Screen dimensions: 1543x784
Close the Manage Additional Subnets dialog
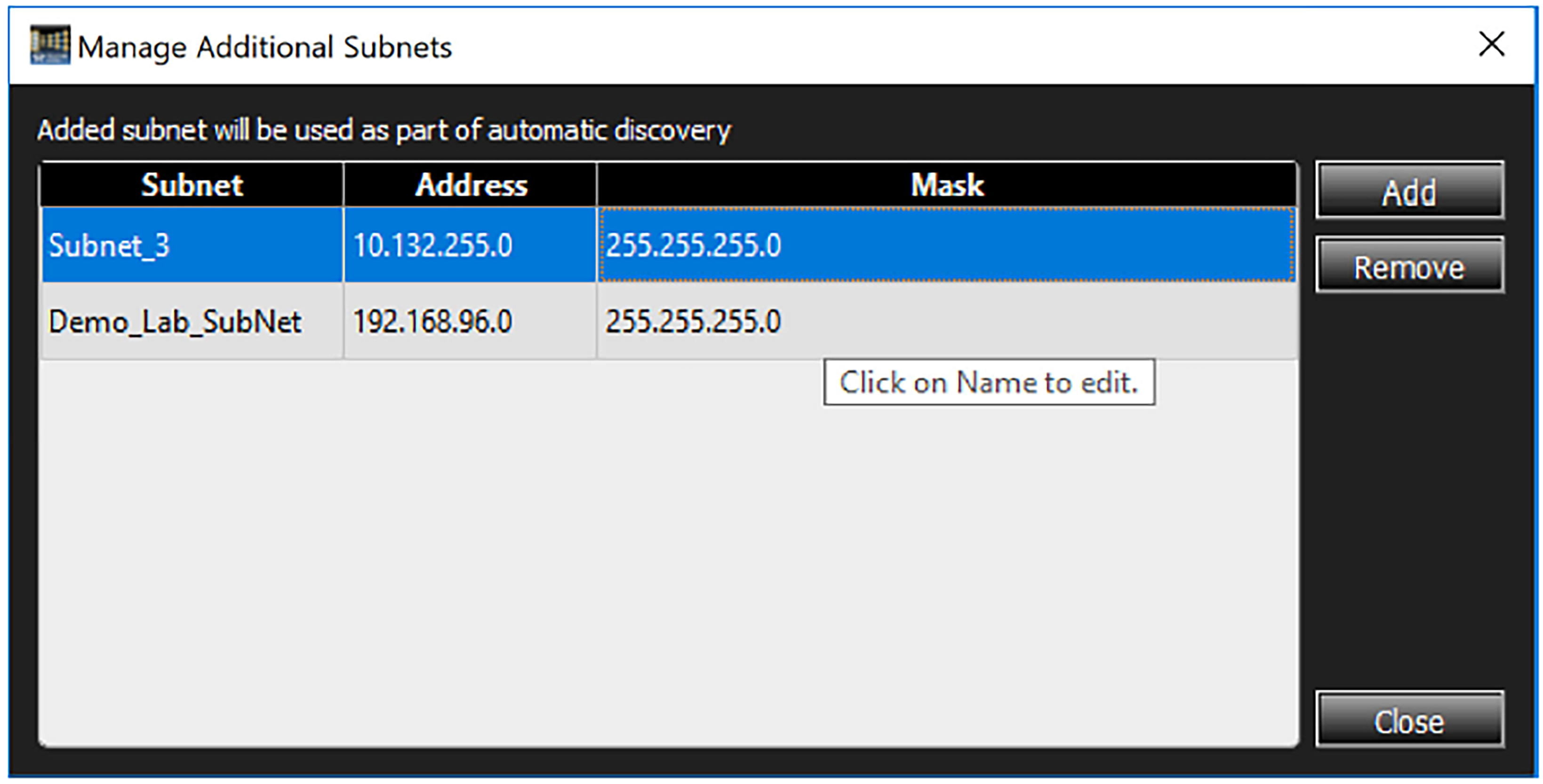[x=1409, y=720]
